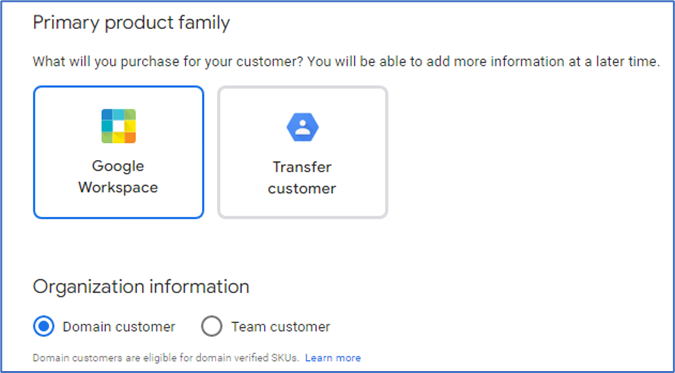Image resolution: width=675 pixels, height=373 pixels.
Task: Click the domain verified SKUs helper text
Action: click(166, 358)
